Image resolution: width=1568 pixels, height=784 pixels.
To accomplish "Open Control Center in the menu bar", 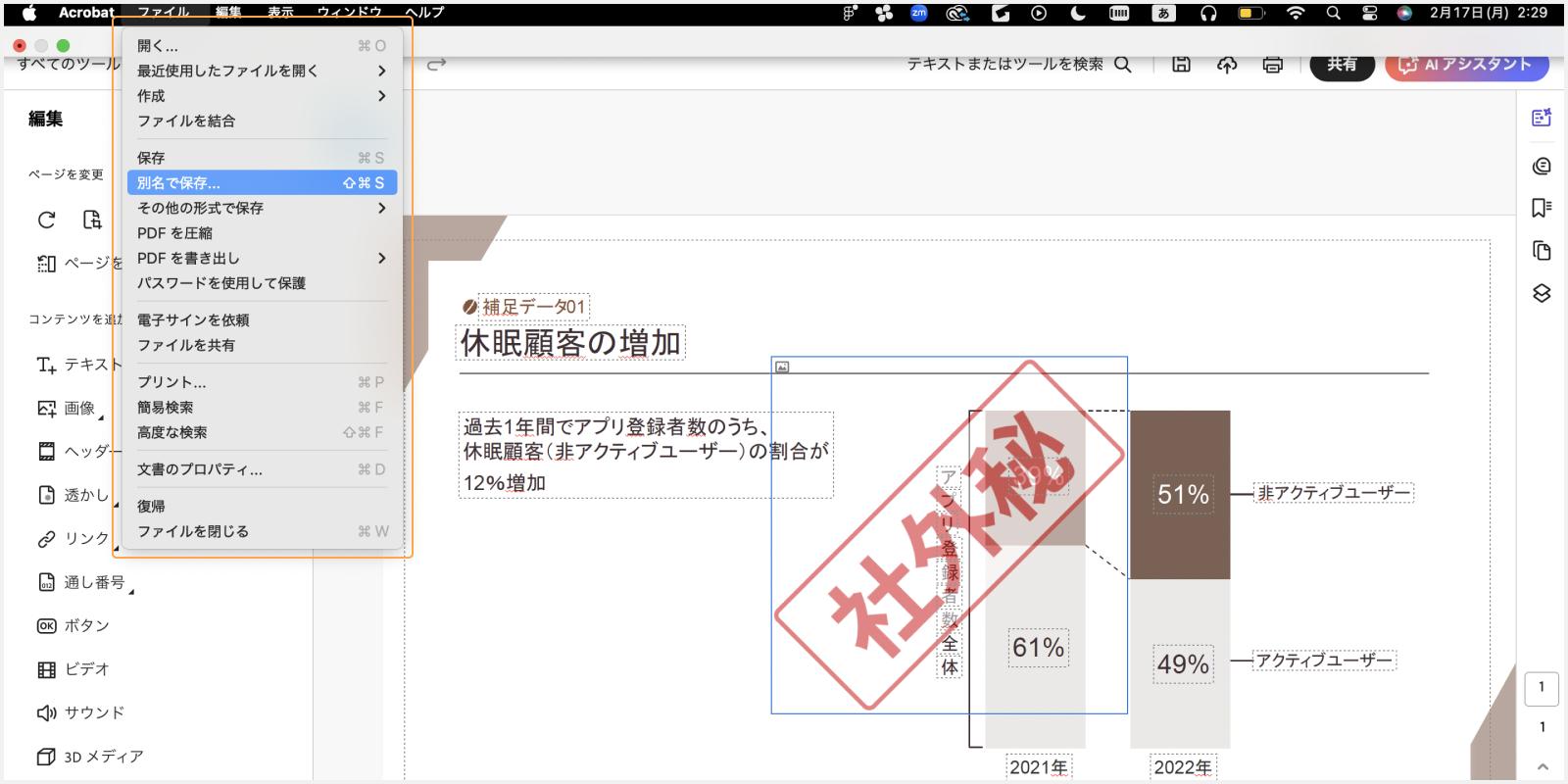I will coord(1369,13).
